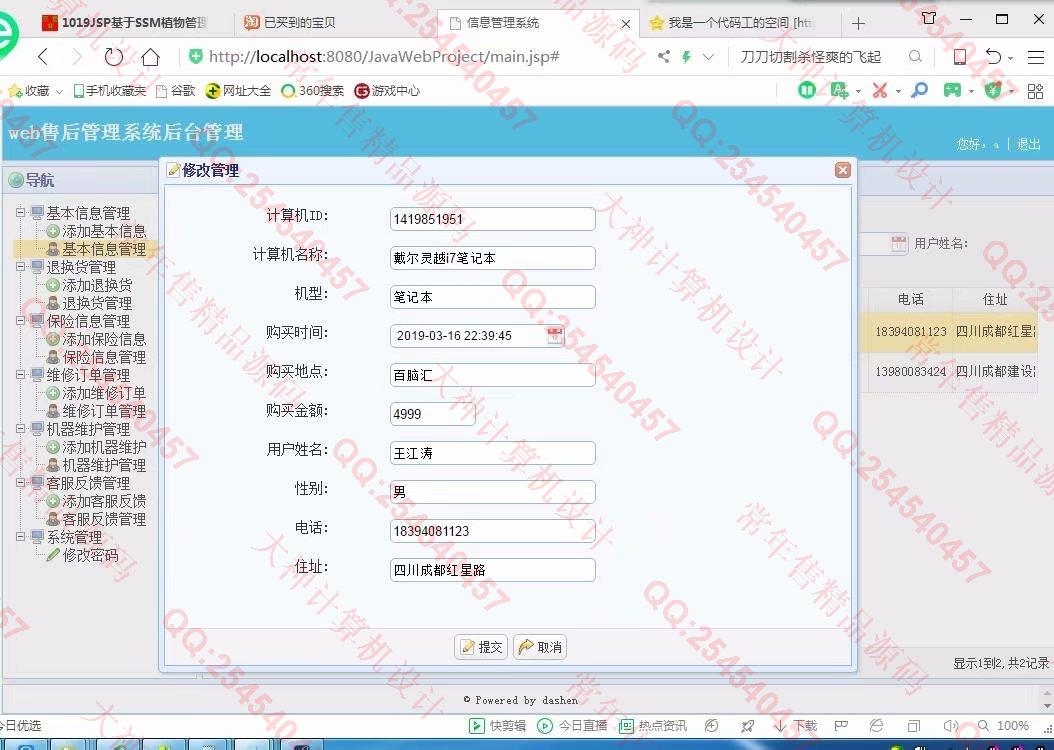Click the 购买金额 input field
Screen dimensions: 1054x750
[x=432, y=414]
